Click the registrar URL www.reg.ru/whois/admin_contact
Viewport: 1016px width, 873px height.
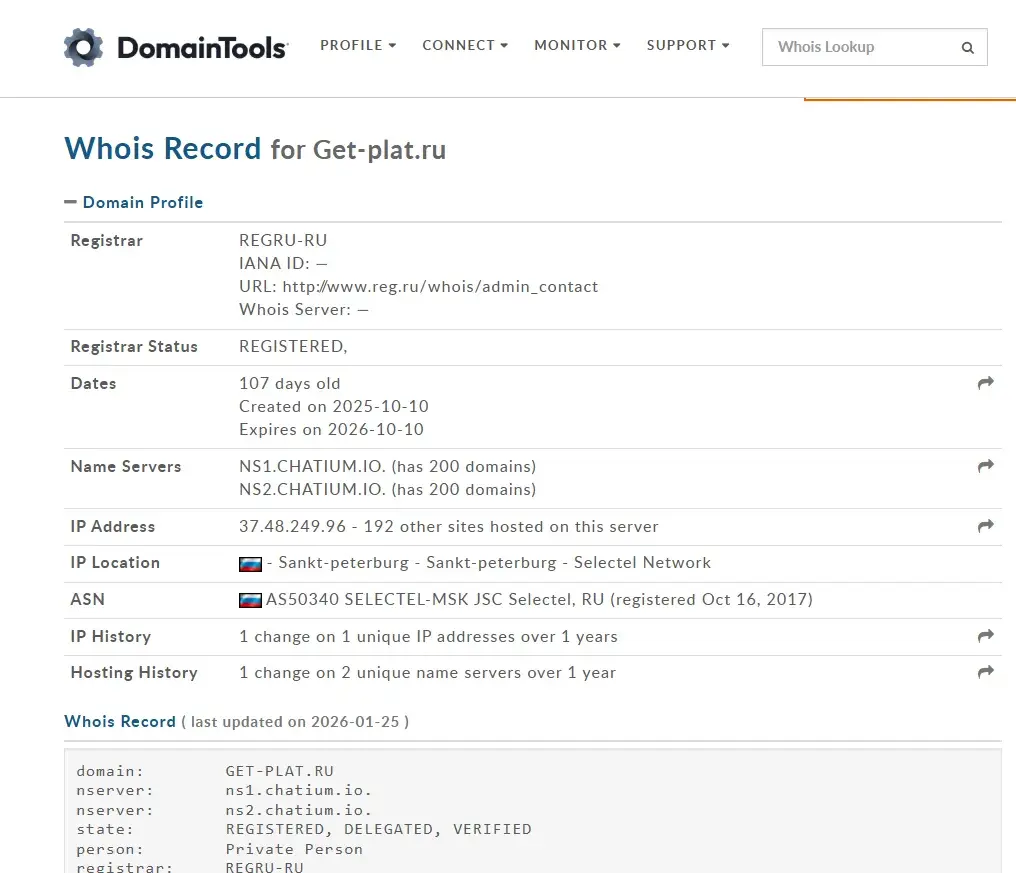tap(440, 286)
